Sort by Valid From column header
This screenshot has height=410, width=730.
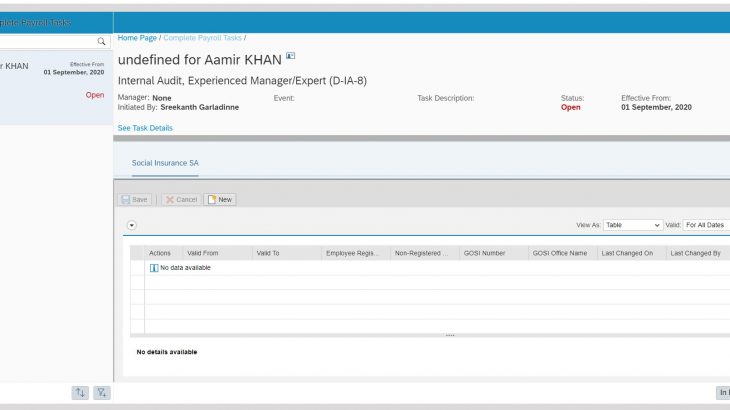coord(216,253)
